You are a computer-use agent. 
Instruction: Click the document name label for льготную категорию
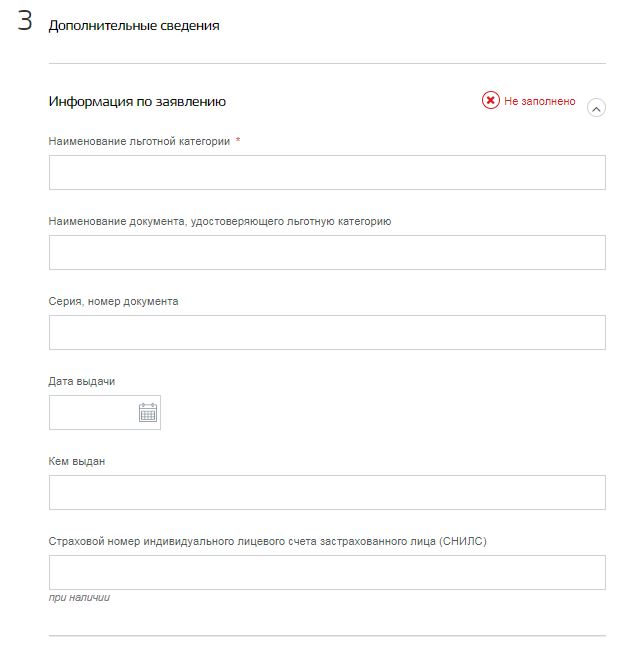tap(220, 221)
